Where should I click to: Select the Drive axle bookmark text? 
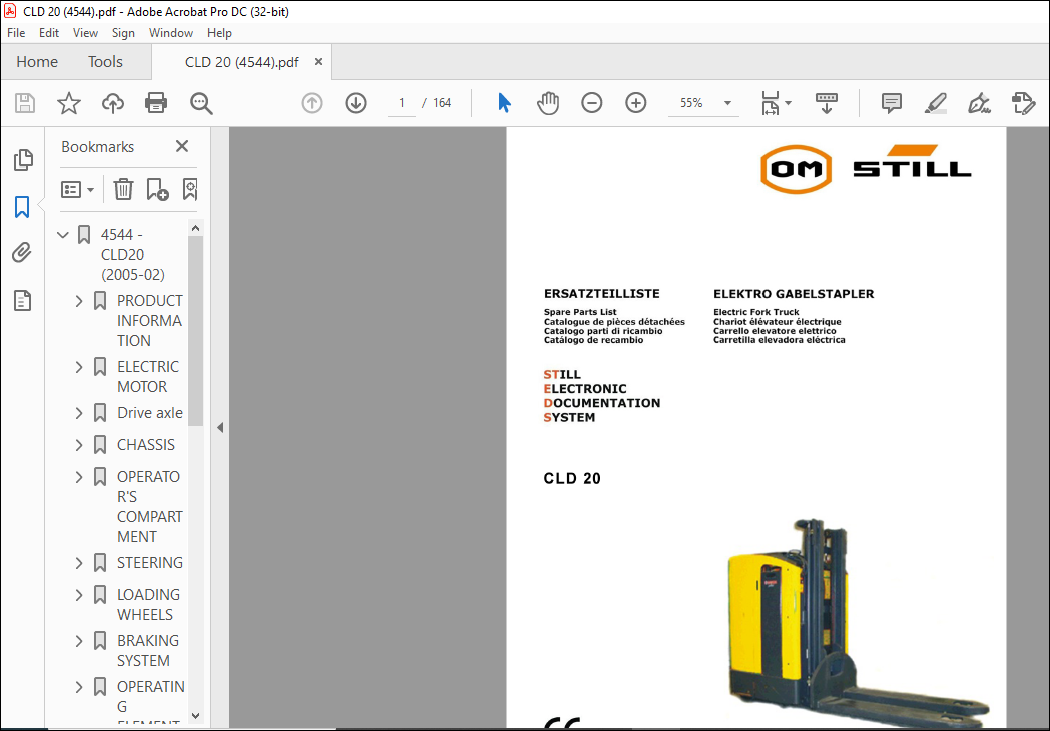click(150, 413)
